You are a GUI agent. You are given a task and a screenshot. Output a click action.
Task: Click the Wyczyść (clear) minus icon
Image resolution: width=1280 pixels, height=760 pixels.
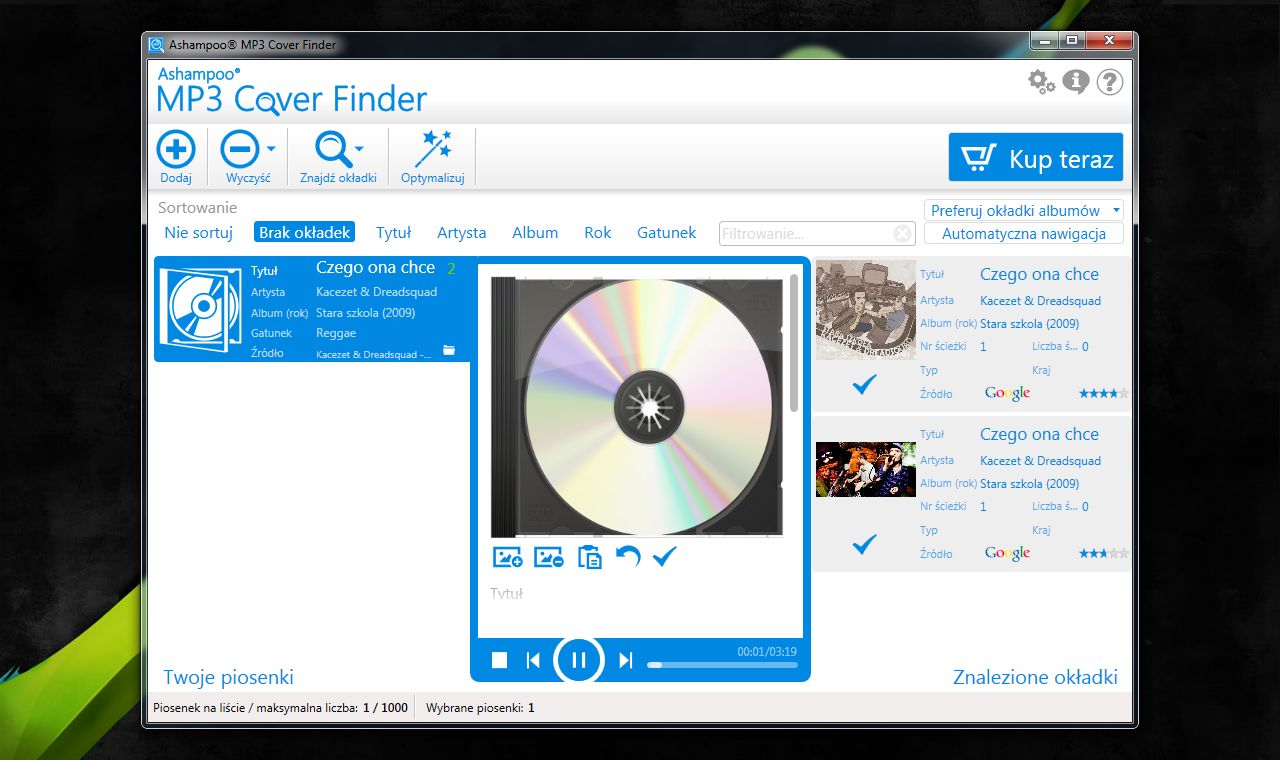[x=240, y=149]
